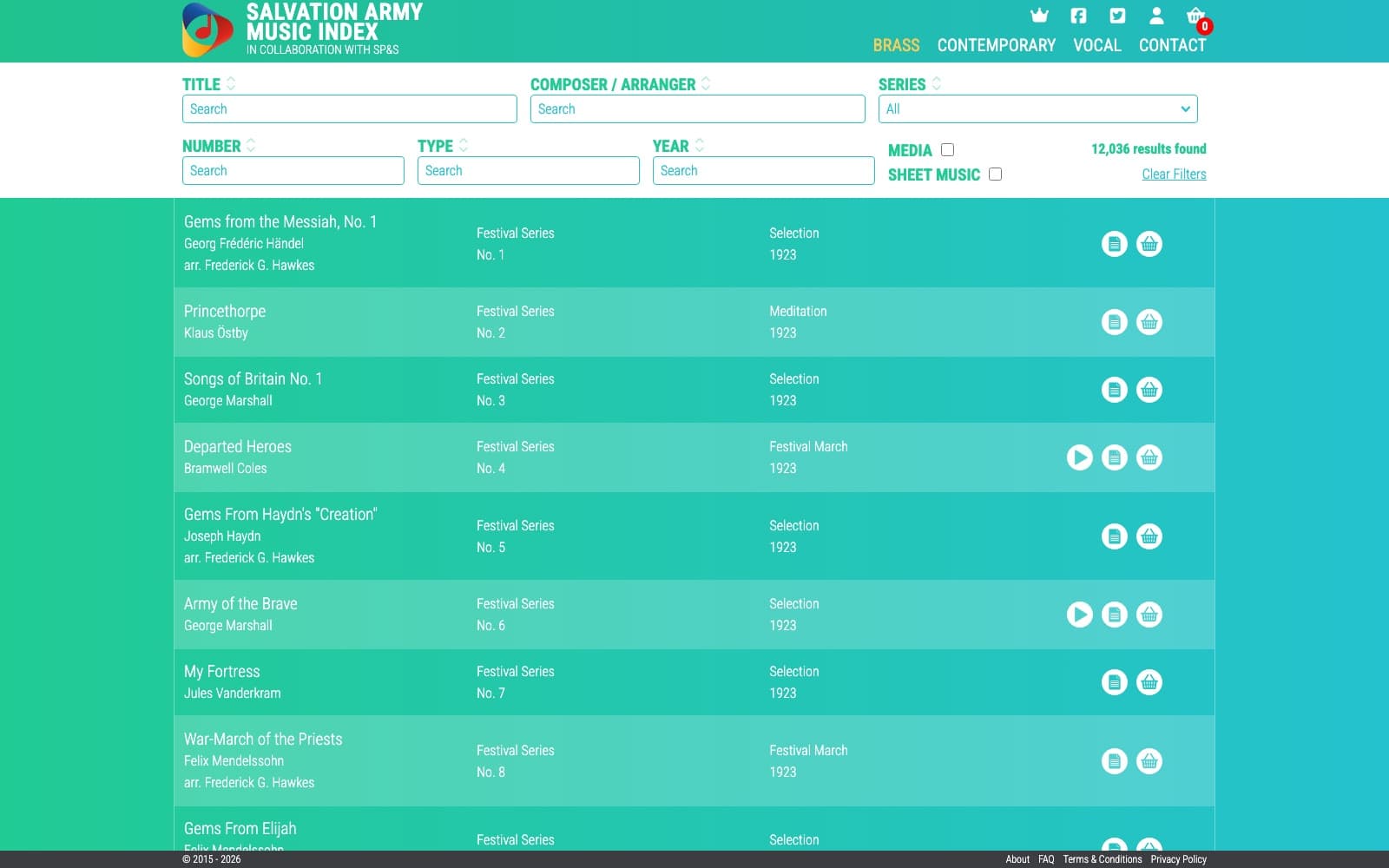Focus the Year search field
Image resolution: width=1389 pixels, height=868 pixels.
click(763, 170)
